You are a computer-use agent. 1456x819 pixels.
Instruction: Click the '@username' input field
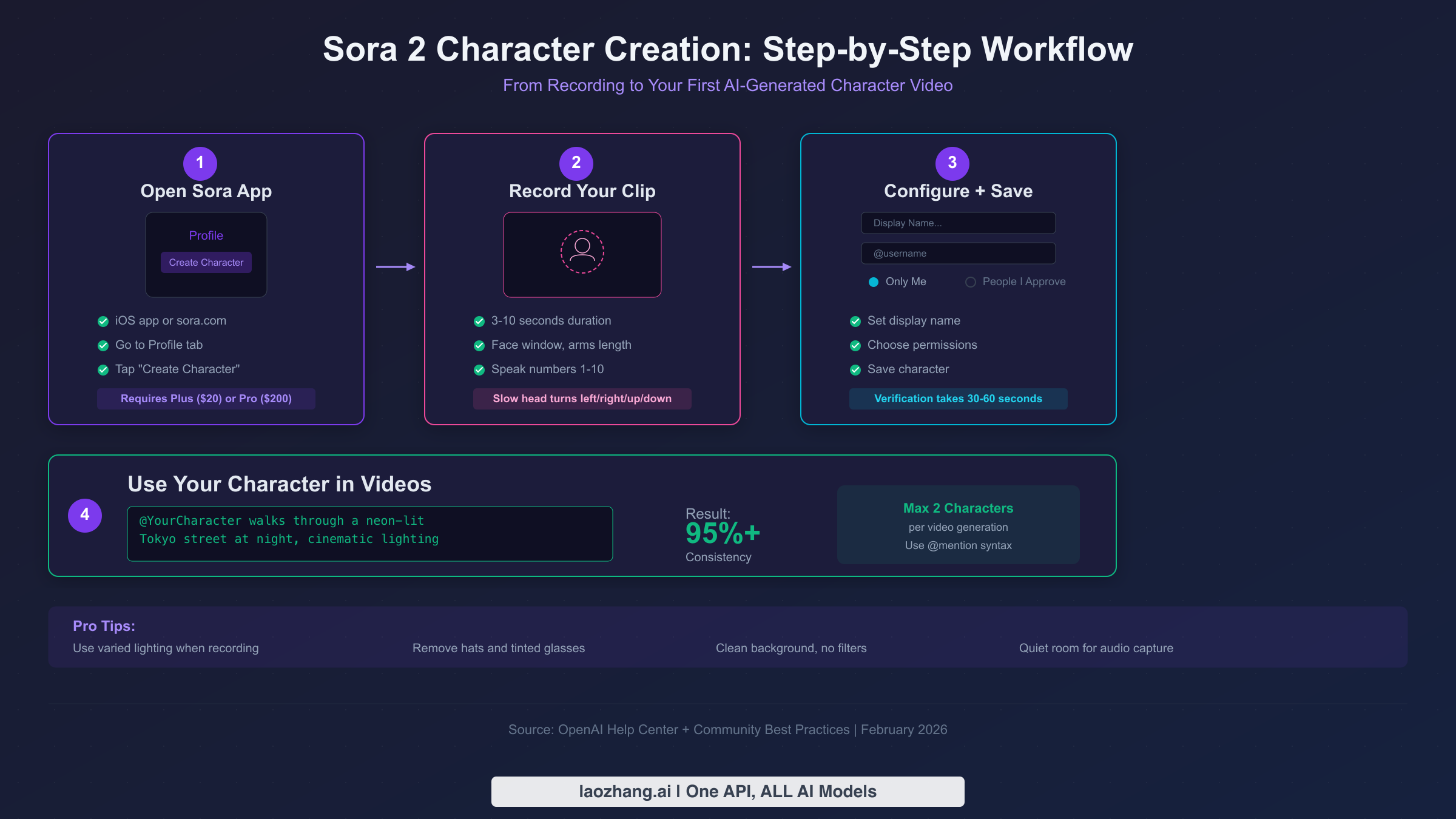[x=958, y=253]
